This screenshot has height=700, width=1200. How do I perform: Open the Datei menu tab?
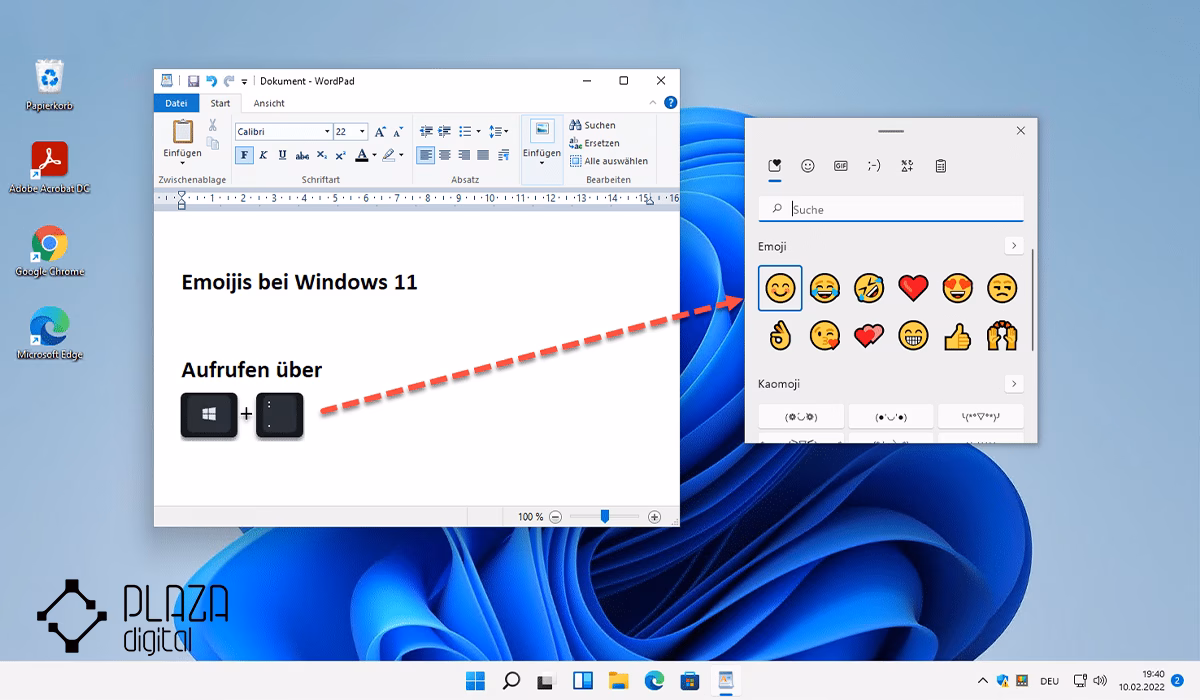coord(176,103)
